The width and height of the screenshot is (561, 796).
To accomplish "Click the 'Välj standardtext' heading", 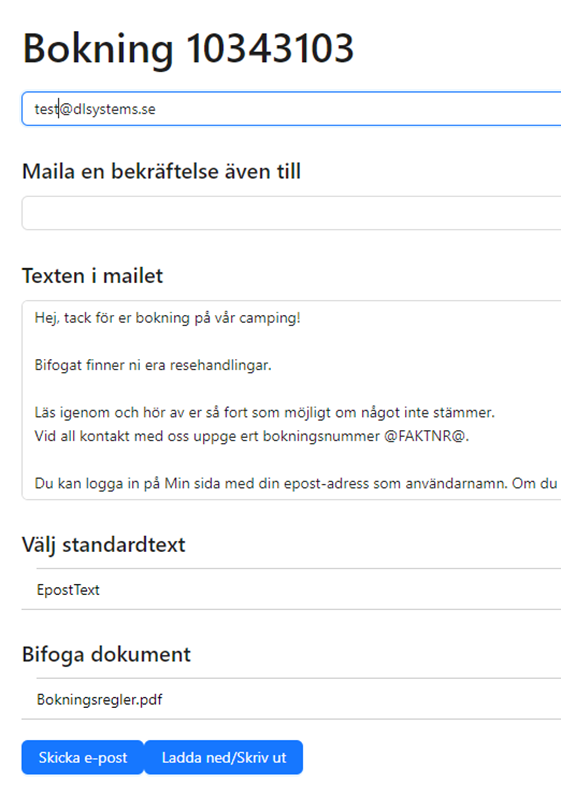I will 104,545.
